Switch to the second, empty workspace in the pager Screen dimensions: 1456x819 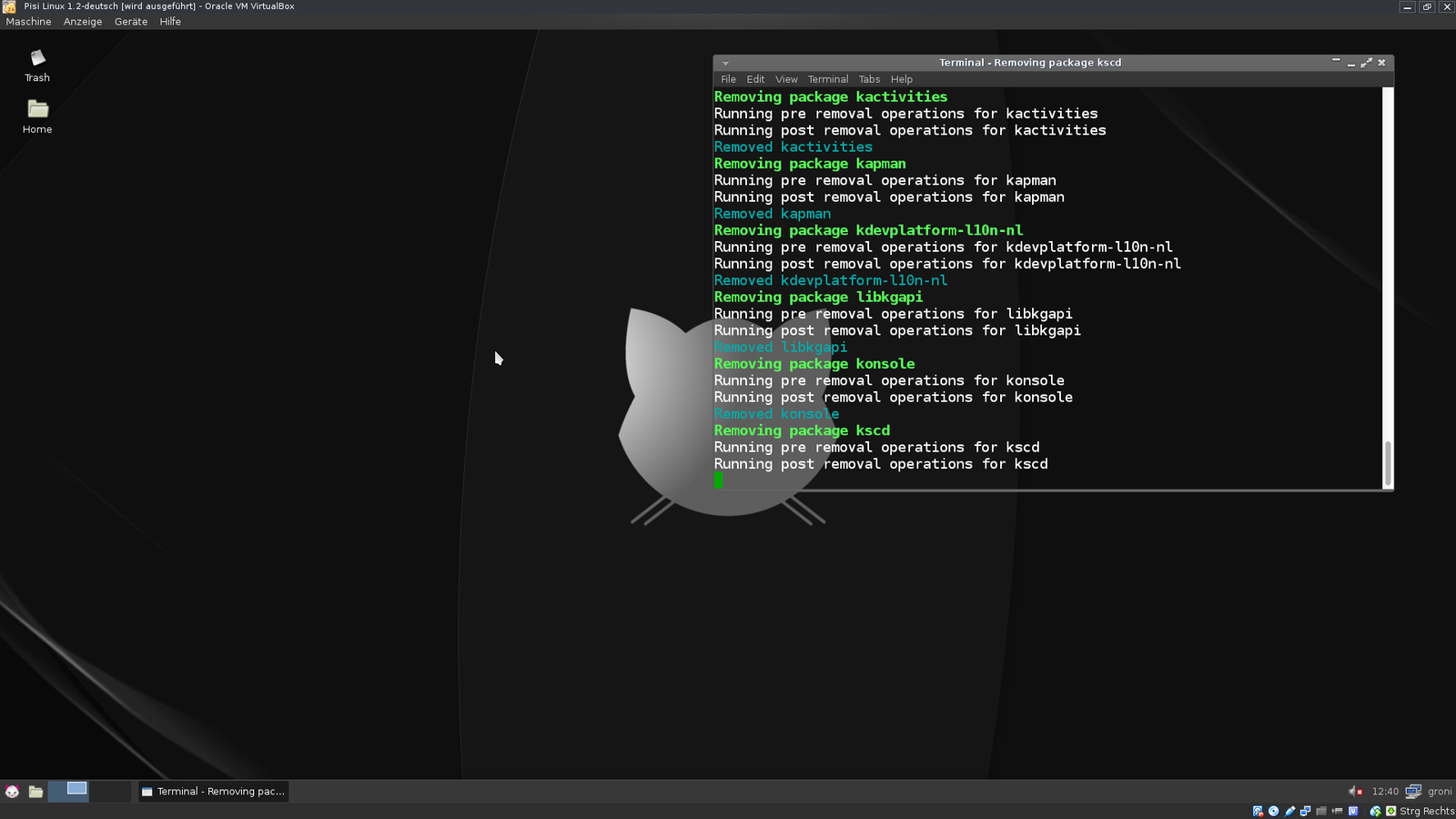pos(110,791)
